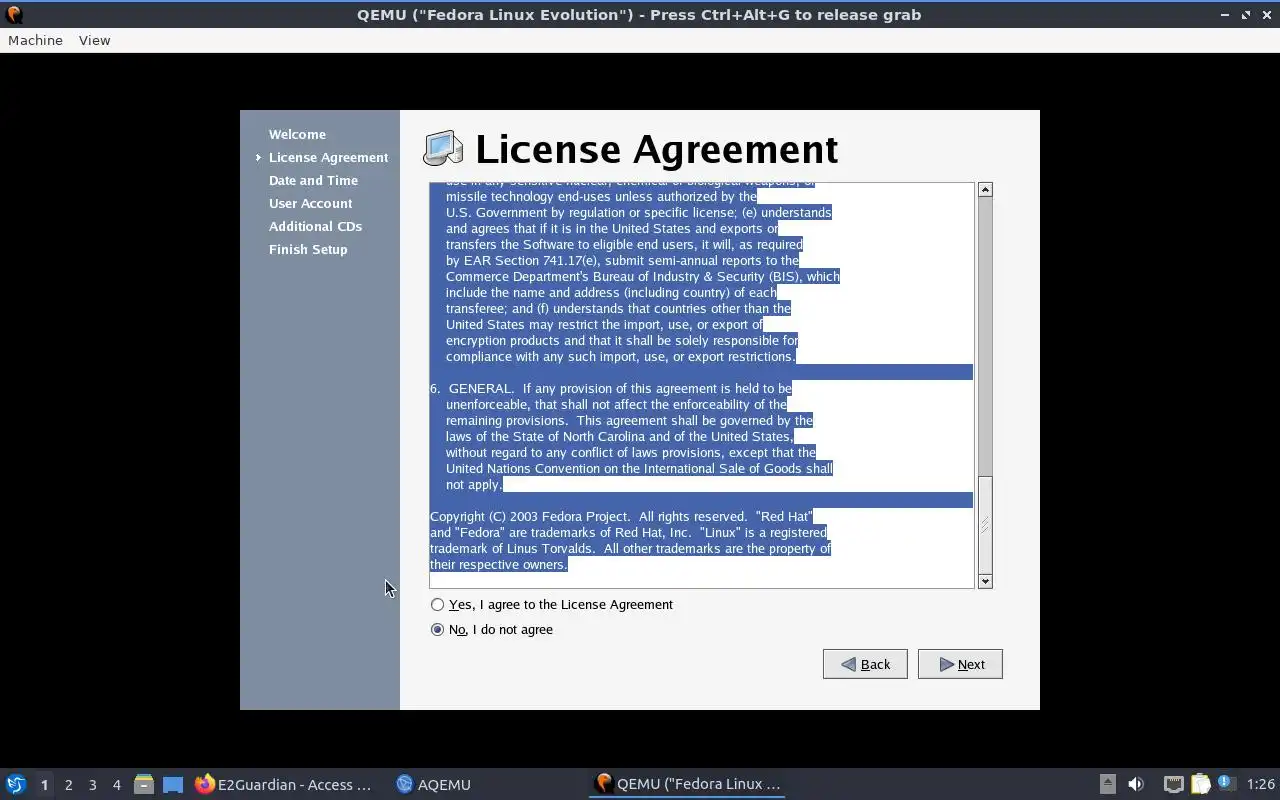Switch to E2Guardian Firefox taskbar window
1280x800 pixels.
283,785
